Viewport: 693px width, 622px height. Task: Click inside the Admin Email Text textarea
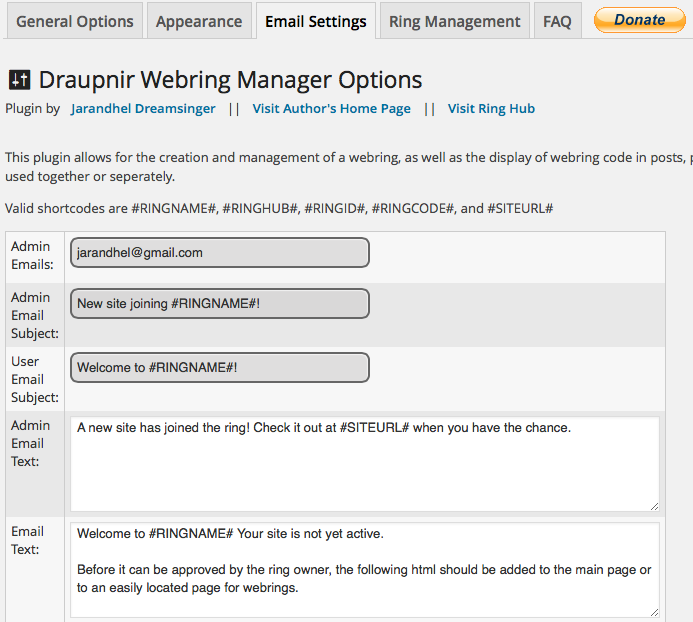click(x=365, y=464)
